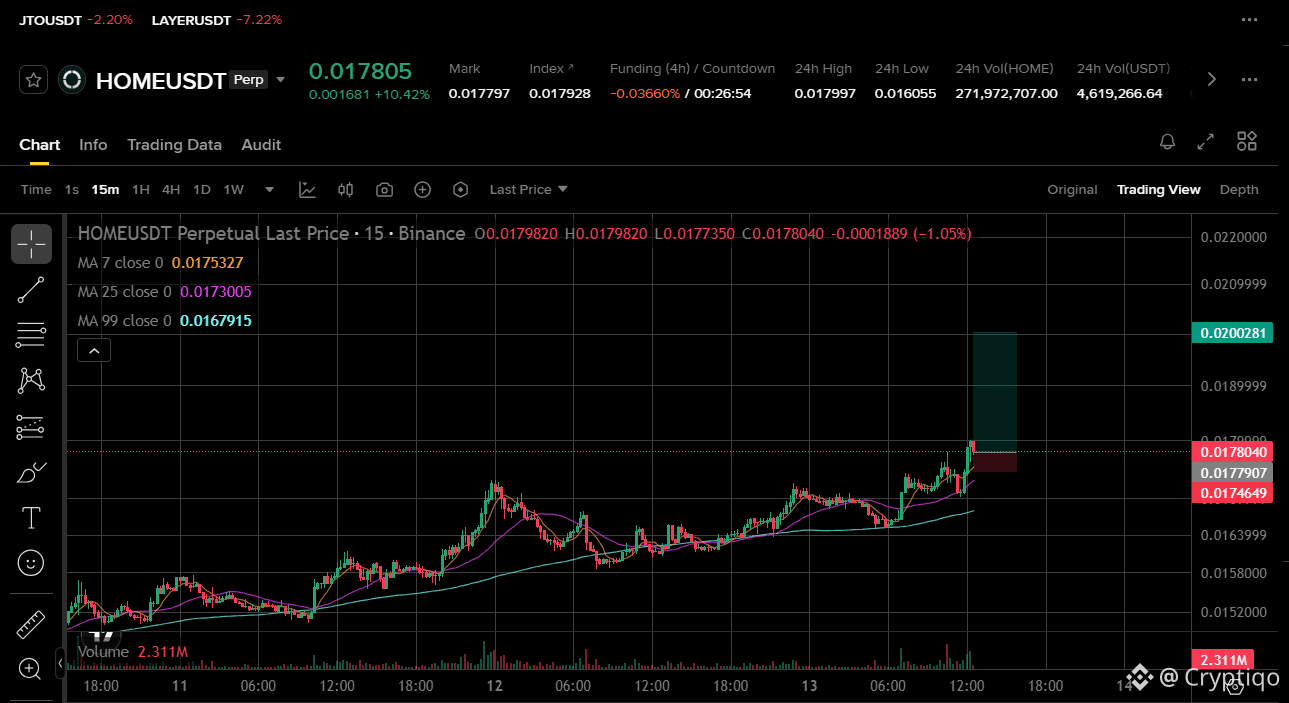
Task: Select the XABCD pattern tool
Action: (32, 381)
